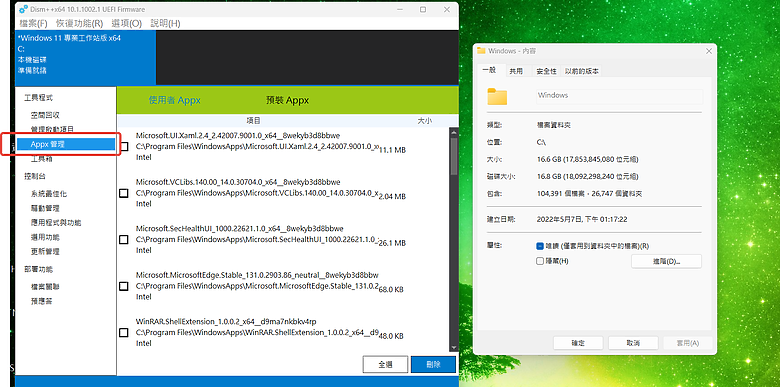Close the Windows properties dialog
This screenshot has width=780, height=387.
pos(708,51)
